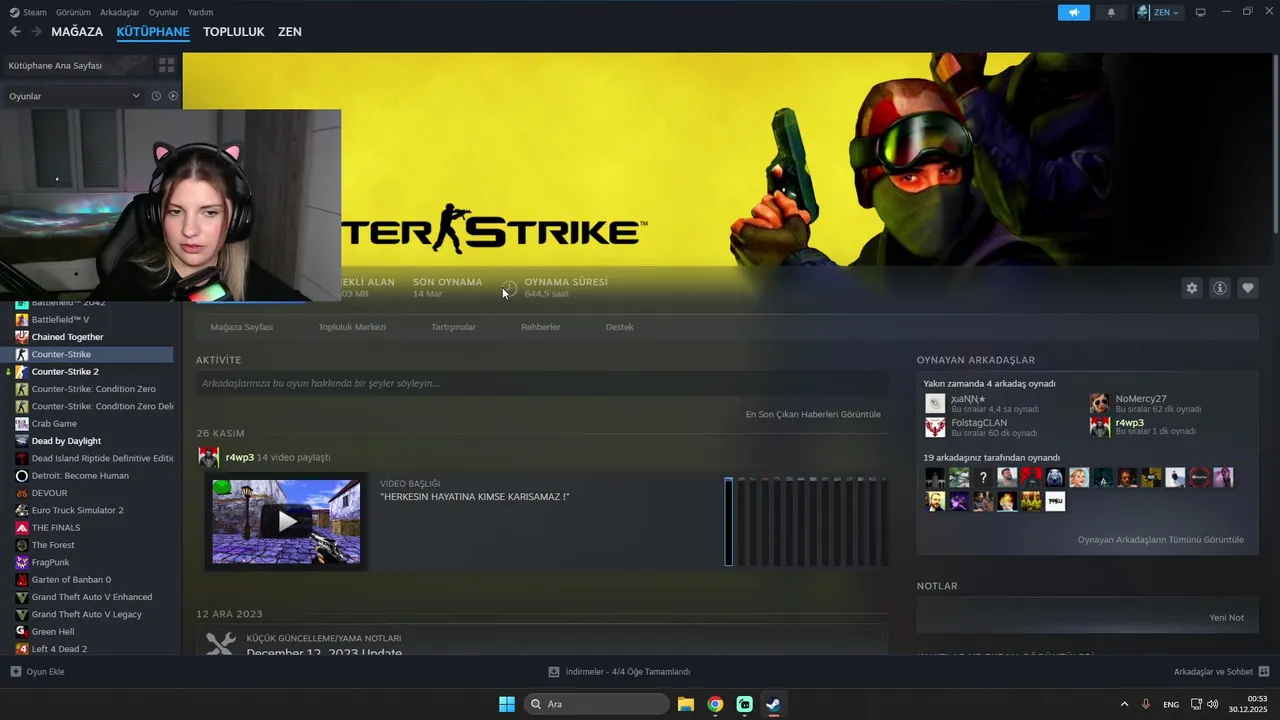The image size is (1280, 720).
Task: Open game info circle icon
Action: point(1220,288)
